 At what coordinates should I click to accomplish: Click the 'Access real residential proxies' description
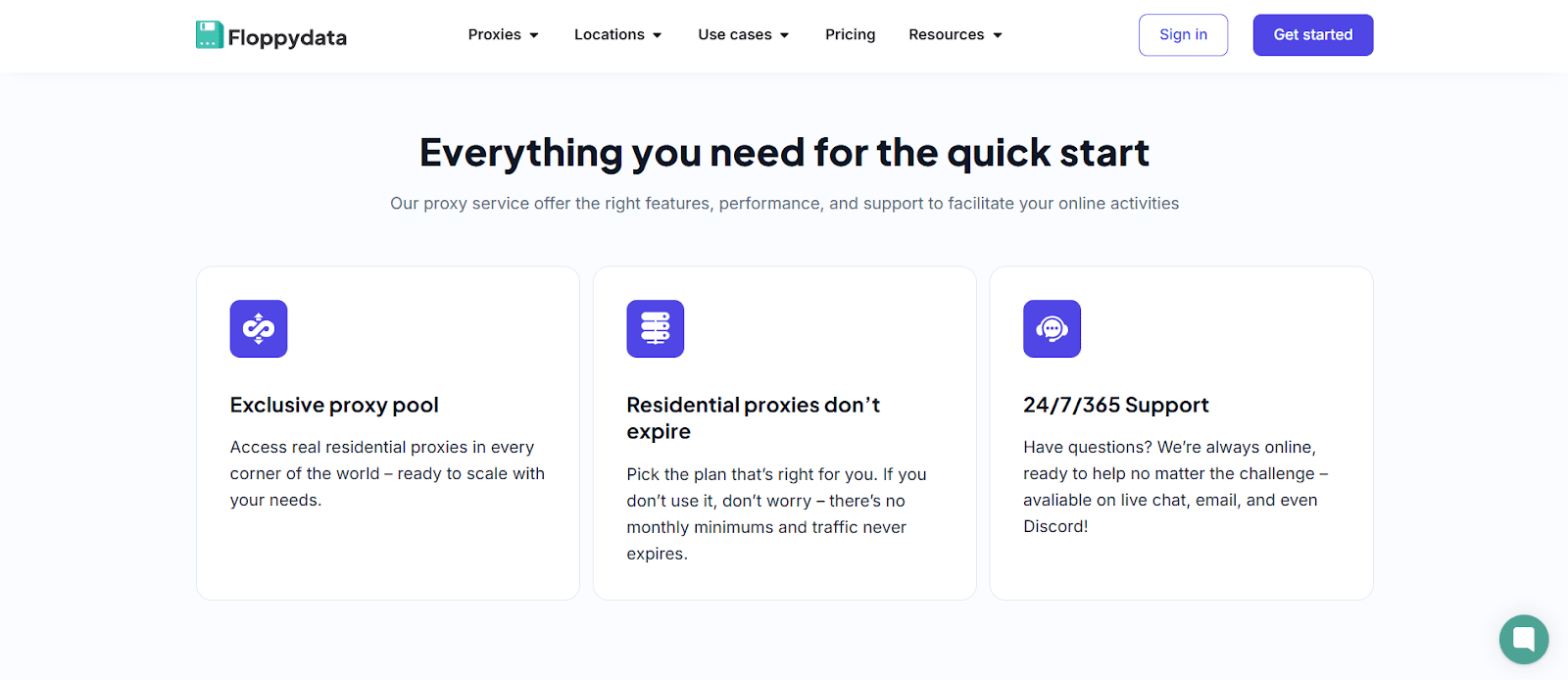(387, 473)
